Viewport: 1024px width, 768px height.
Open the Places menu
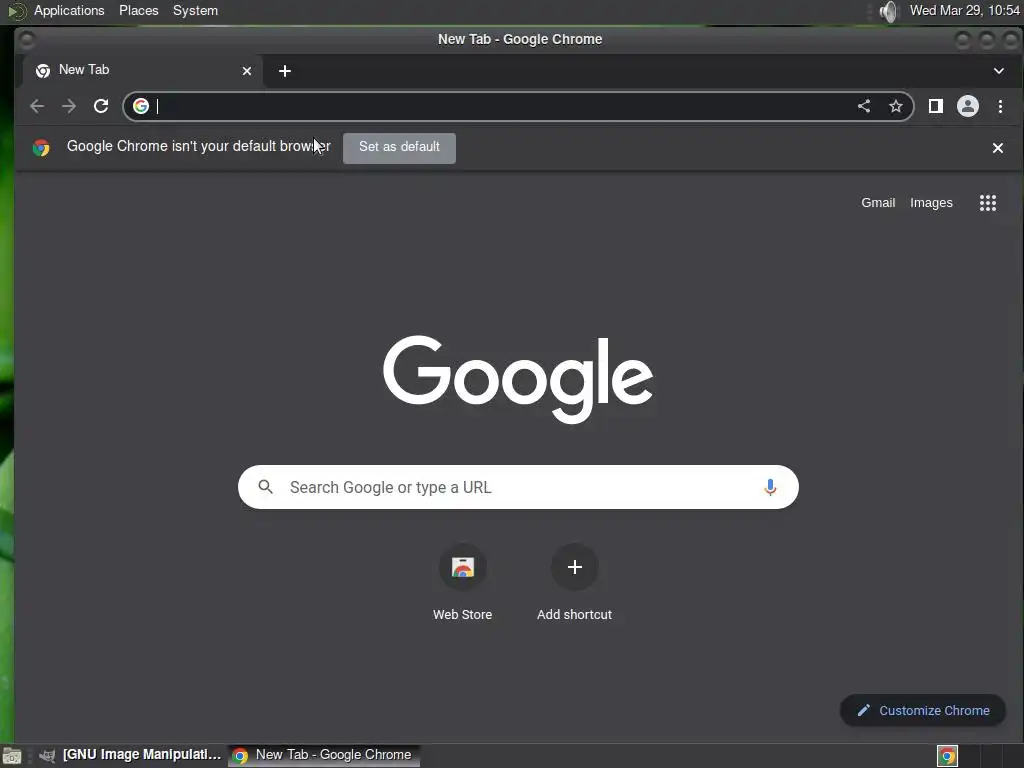(138, 10)
